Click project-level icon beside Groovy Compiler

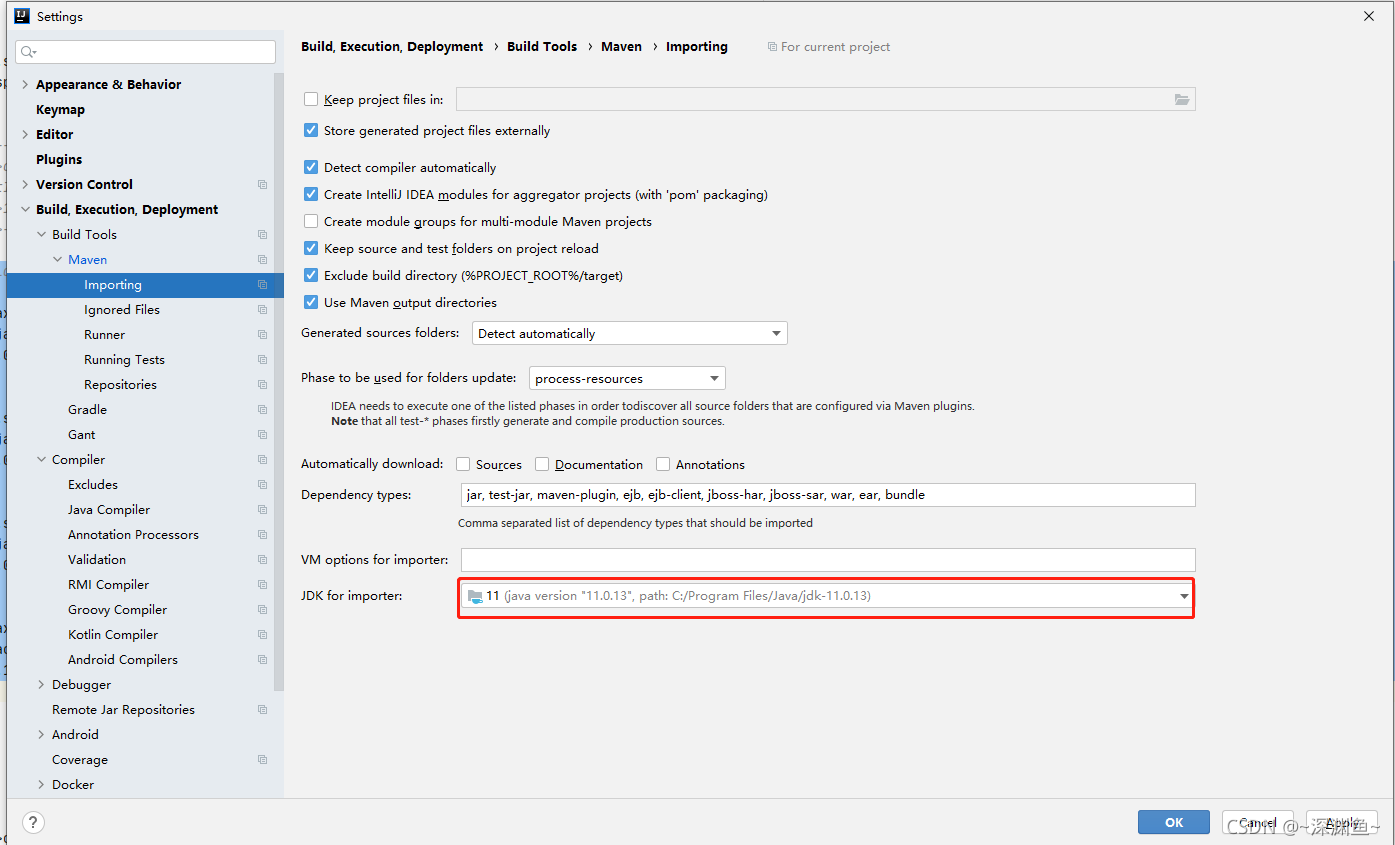(x=262, y=609)
